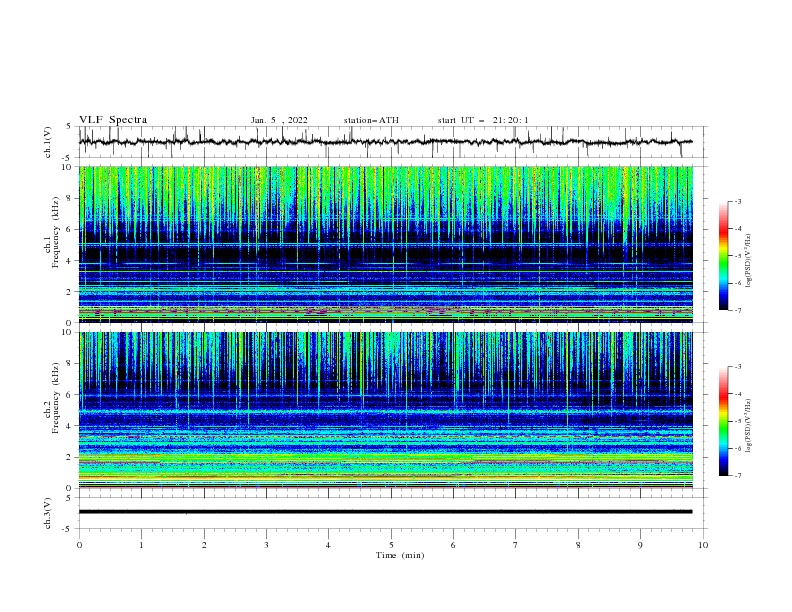Click the 'ch.1(V)' waveform axis label
The height and width of the screenshot is (612, 792).
pos(48,142)
